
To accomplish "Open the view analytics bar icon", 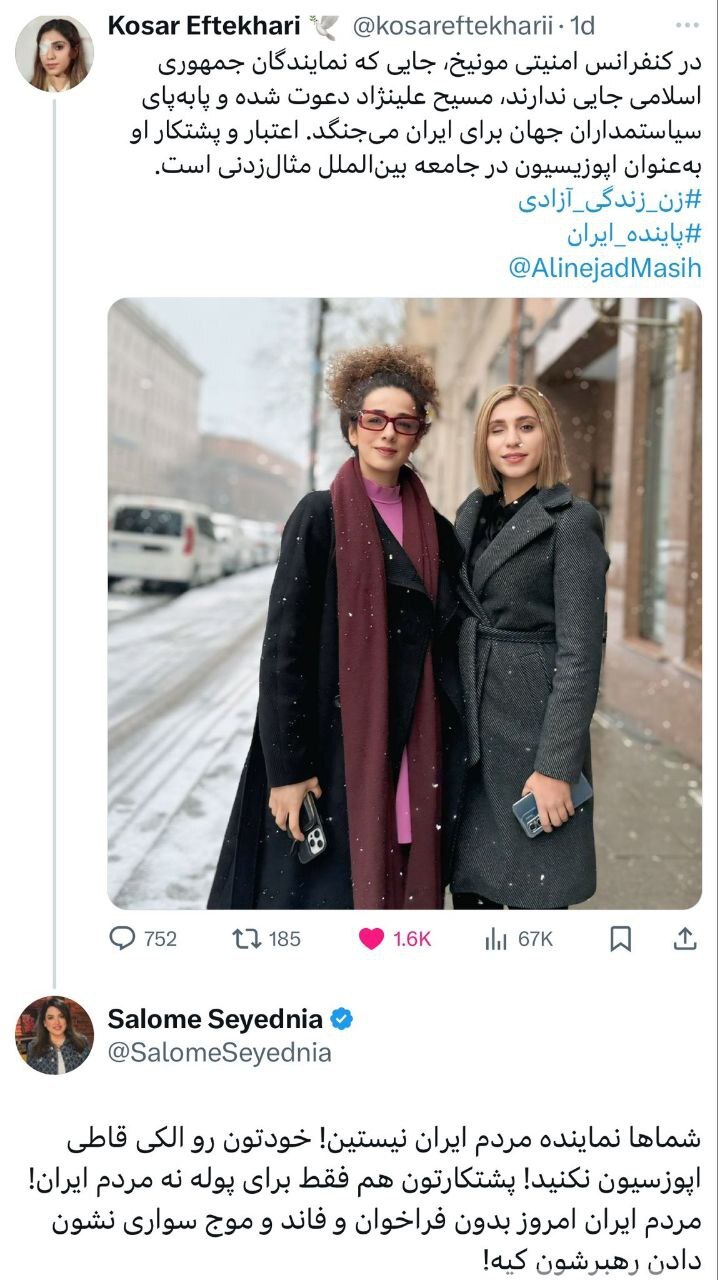I will 495,939.
